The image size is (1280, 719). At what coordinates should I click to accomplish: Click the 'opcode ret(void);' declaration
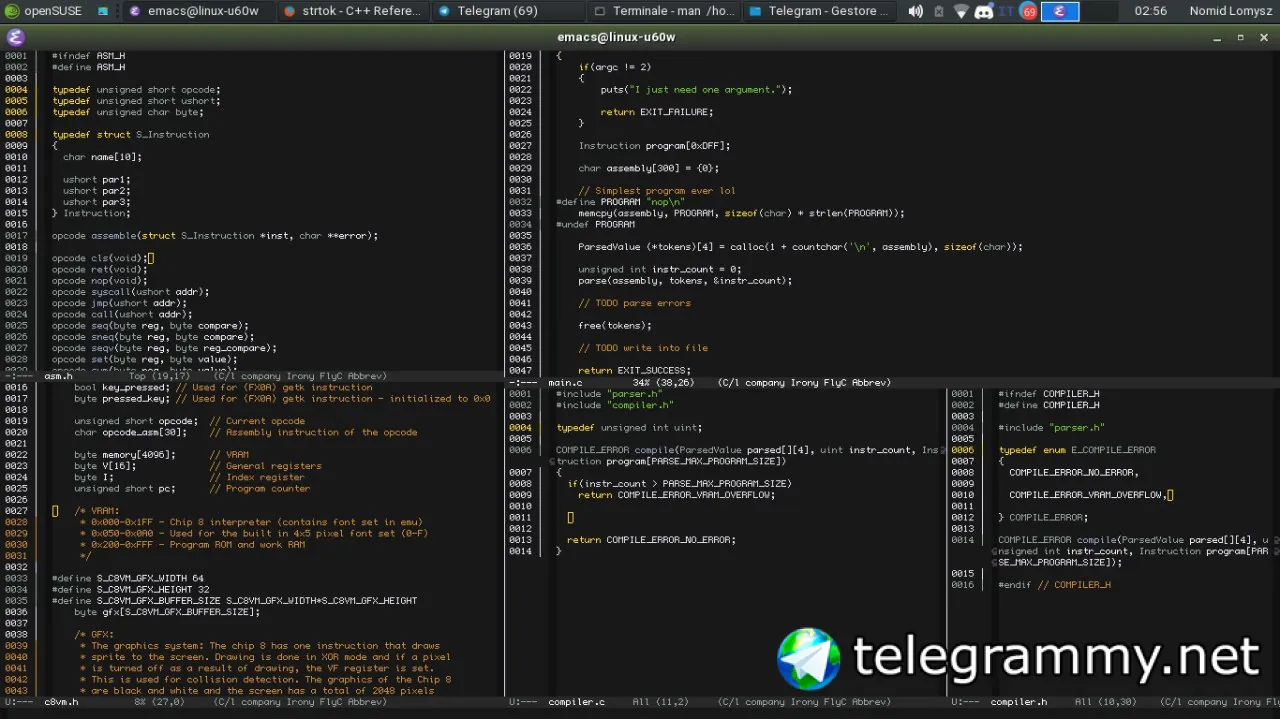(x=99, y=269)
